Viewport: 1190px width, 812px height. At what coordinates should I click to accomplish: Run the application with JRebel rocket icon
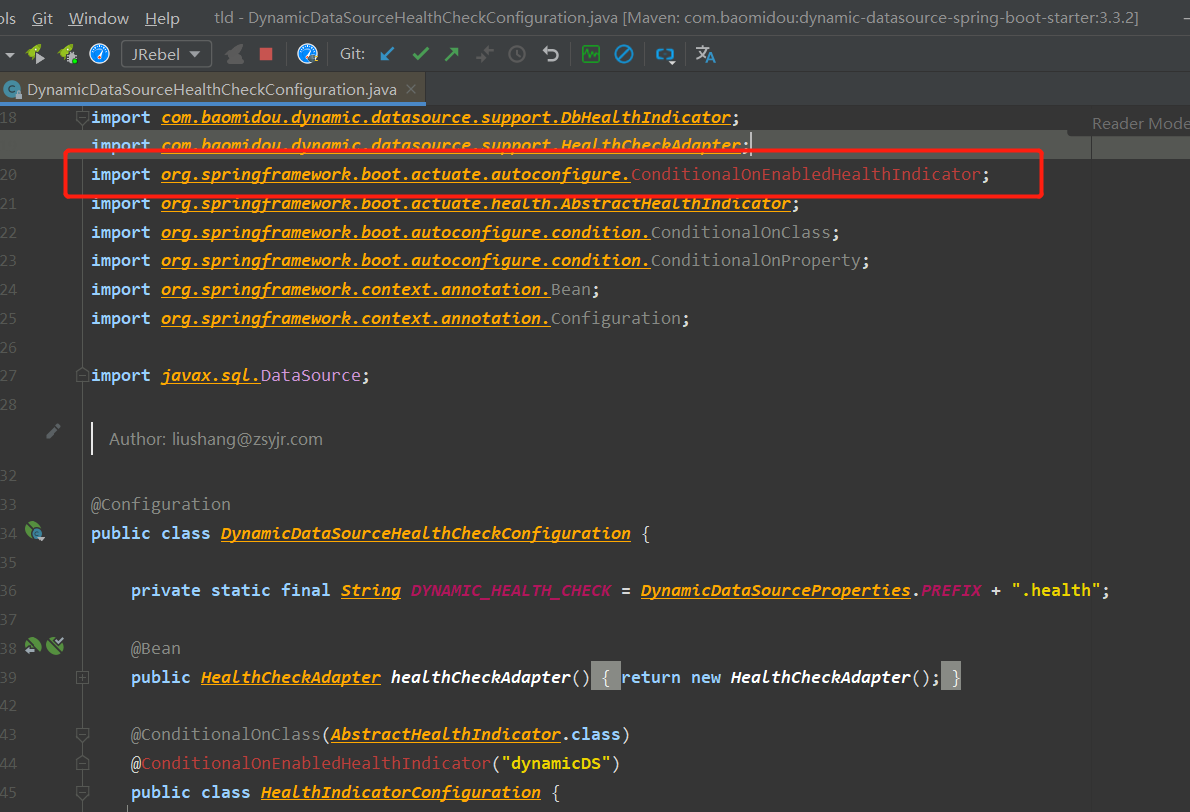[x=33, y=54]
